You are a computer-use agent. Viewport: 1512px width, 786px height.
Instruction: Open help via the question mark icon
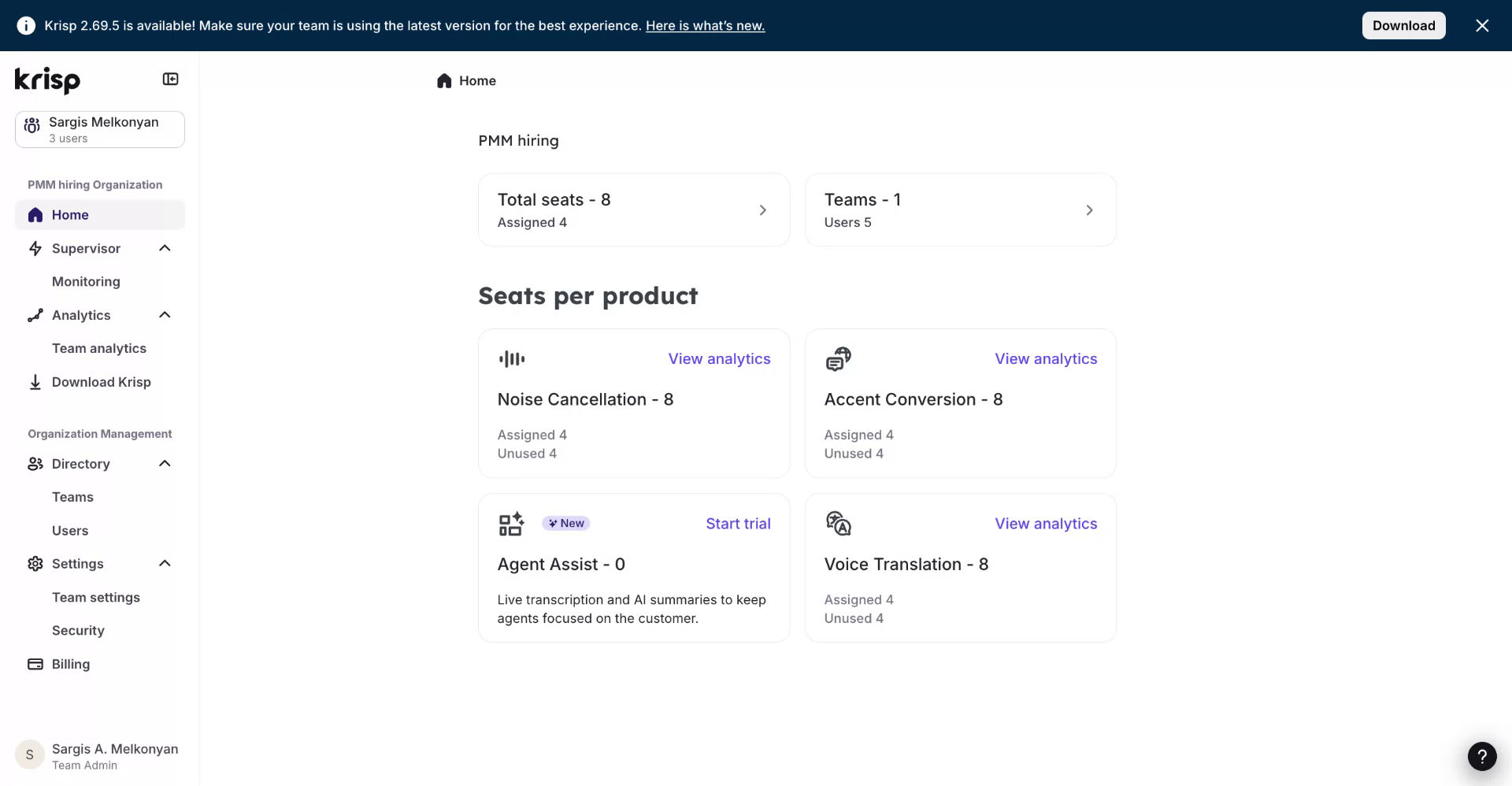pos(1483,756)
